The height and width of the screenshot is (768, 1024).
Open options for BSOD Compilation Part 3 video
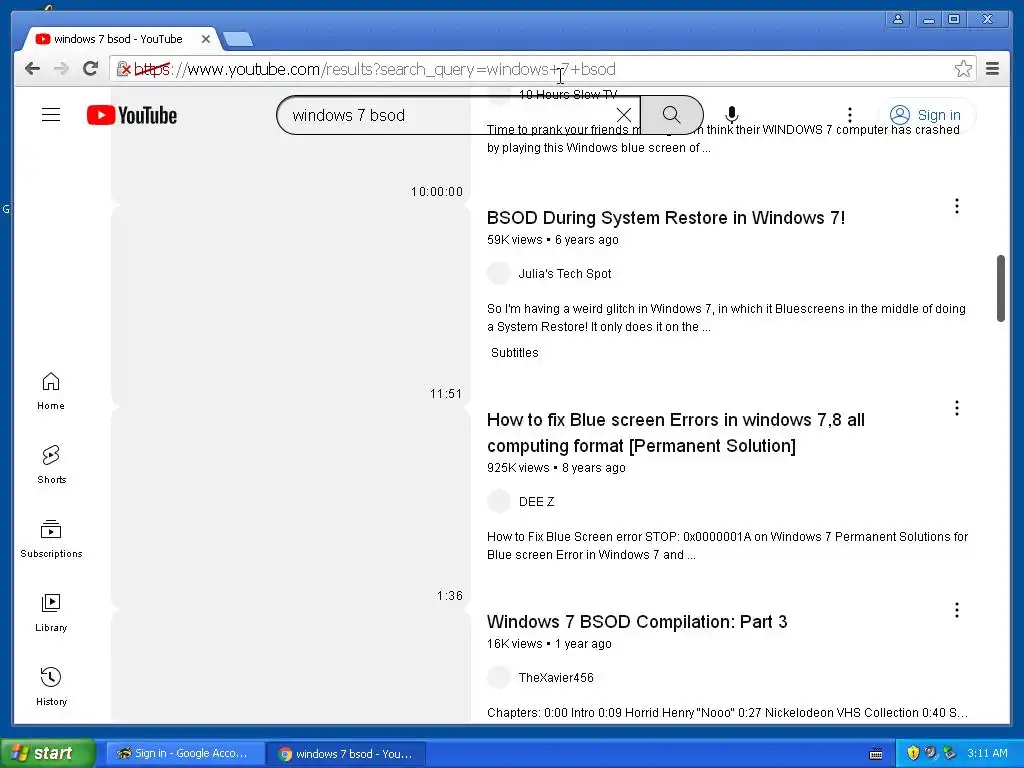(957, 610)
